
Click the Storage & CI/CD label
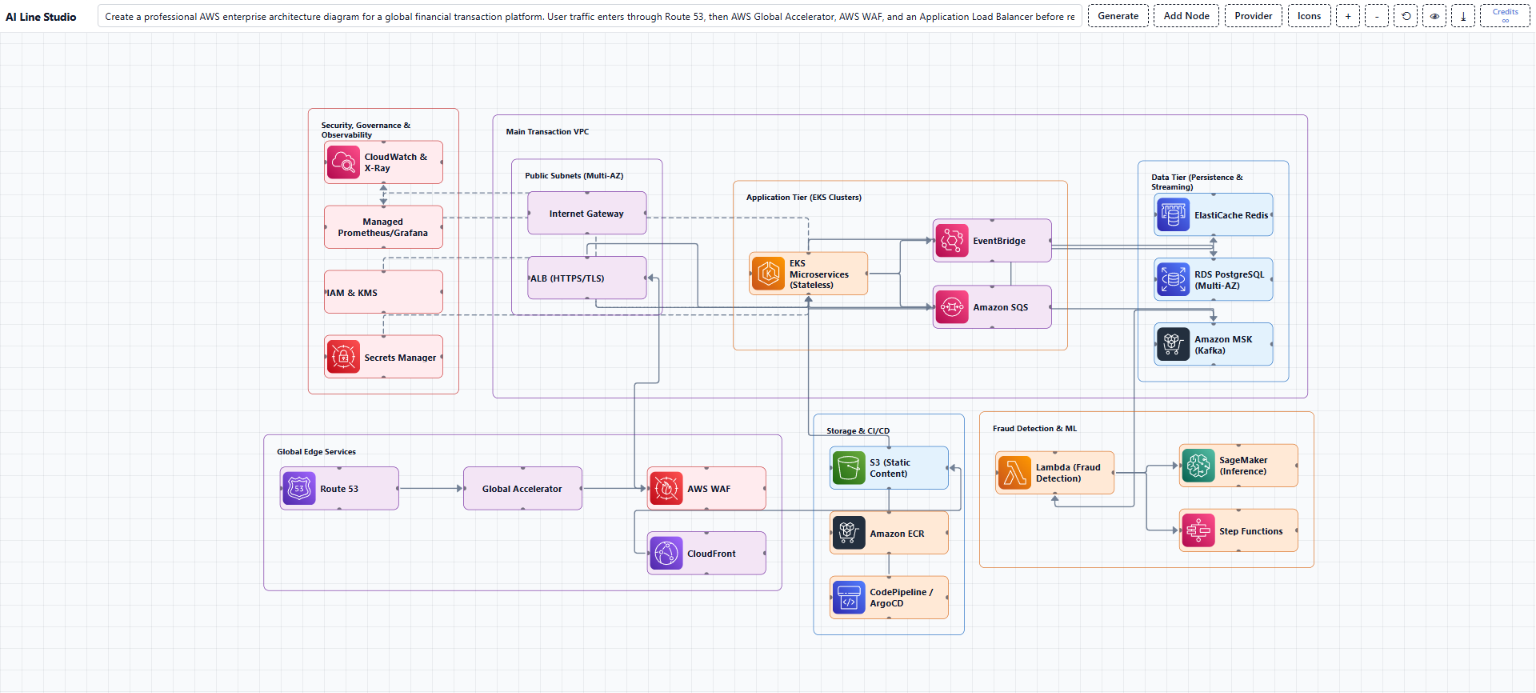coord(858,431)
